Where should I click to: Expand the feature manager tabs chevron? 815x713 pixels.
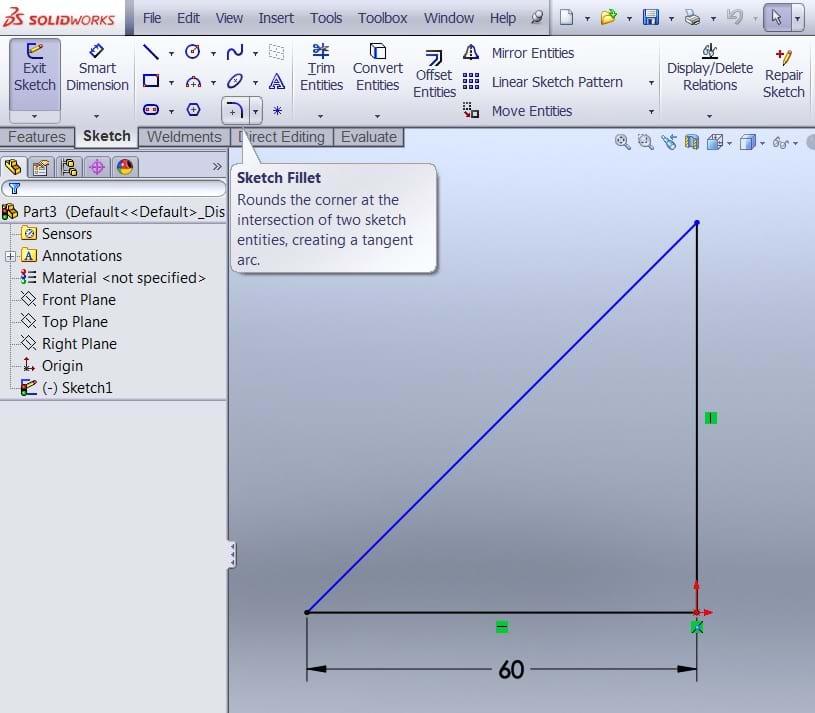[x=217, y=167]
